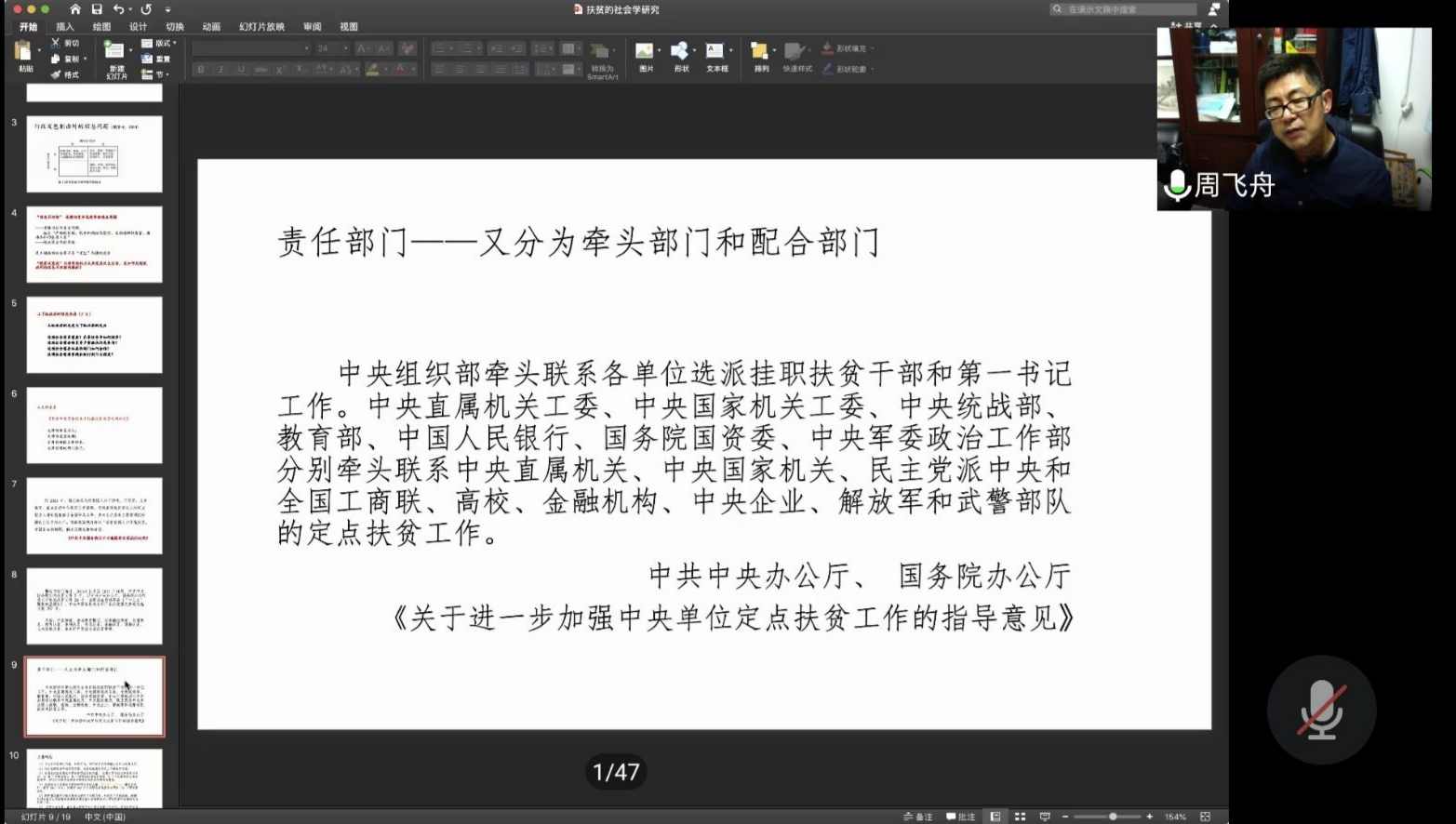The height and width of the screenshot is (824, 1456).
Task: Open the Section (节) dropdown
Action: 159,74
